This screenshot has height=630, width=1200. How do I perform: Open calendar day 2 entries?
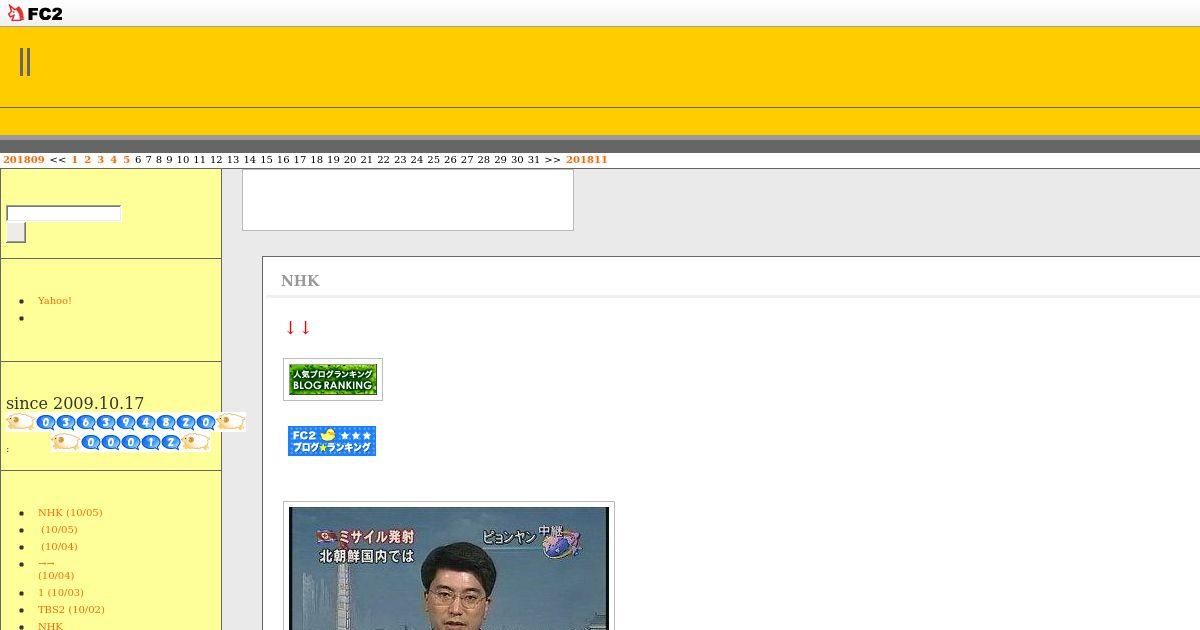pyautogui.click(x=88, y=160)
